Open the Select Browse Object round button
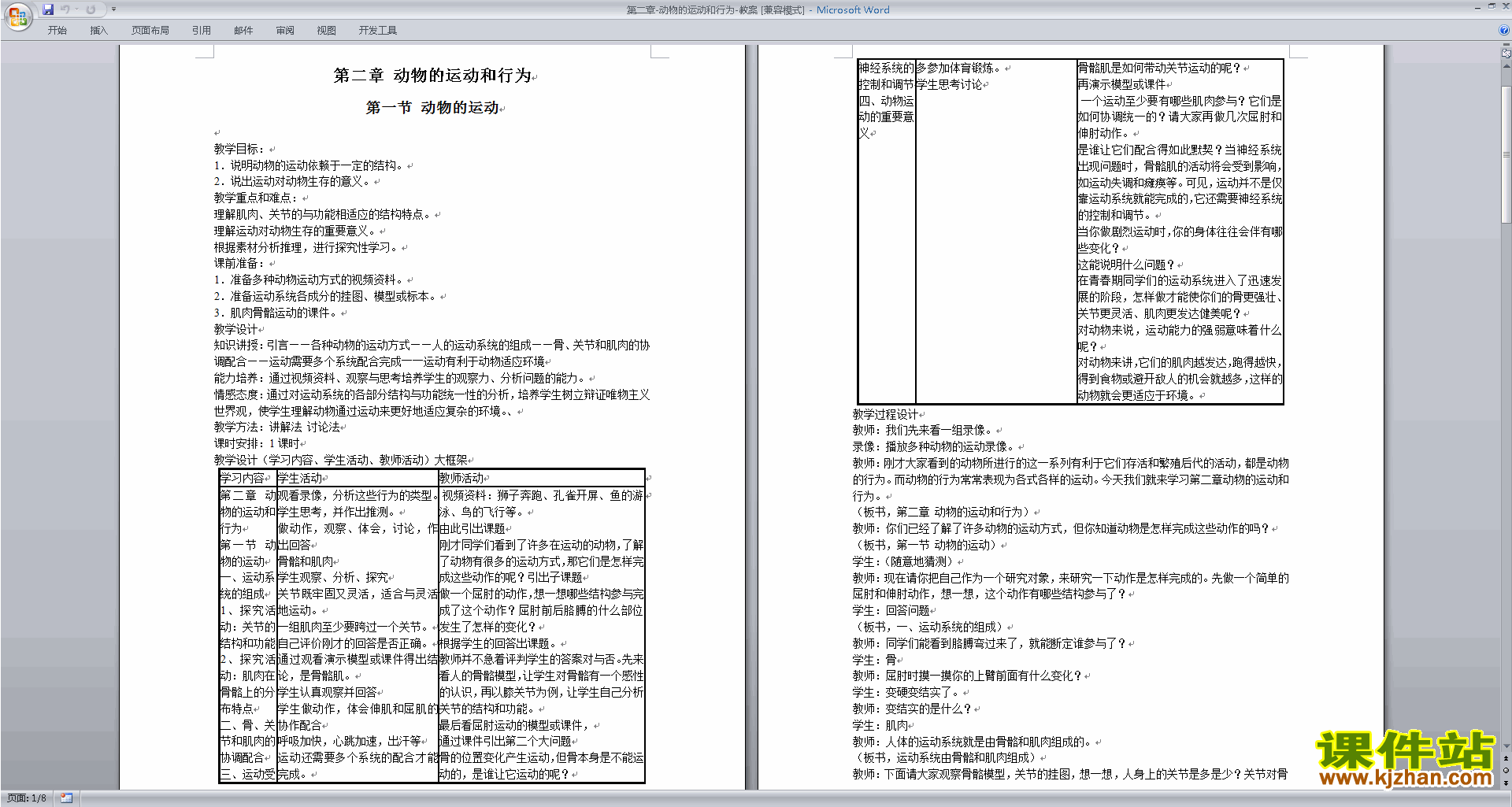This screenshot has height=807, width=1512. [x=1506, y=771]
